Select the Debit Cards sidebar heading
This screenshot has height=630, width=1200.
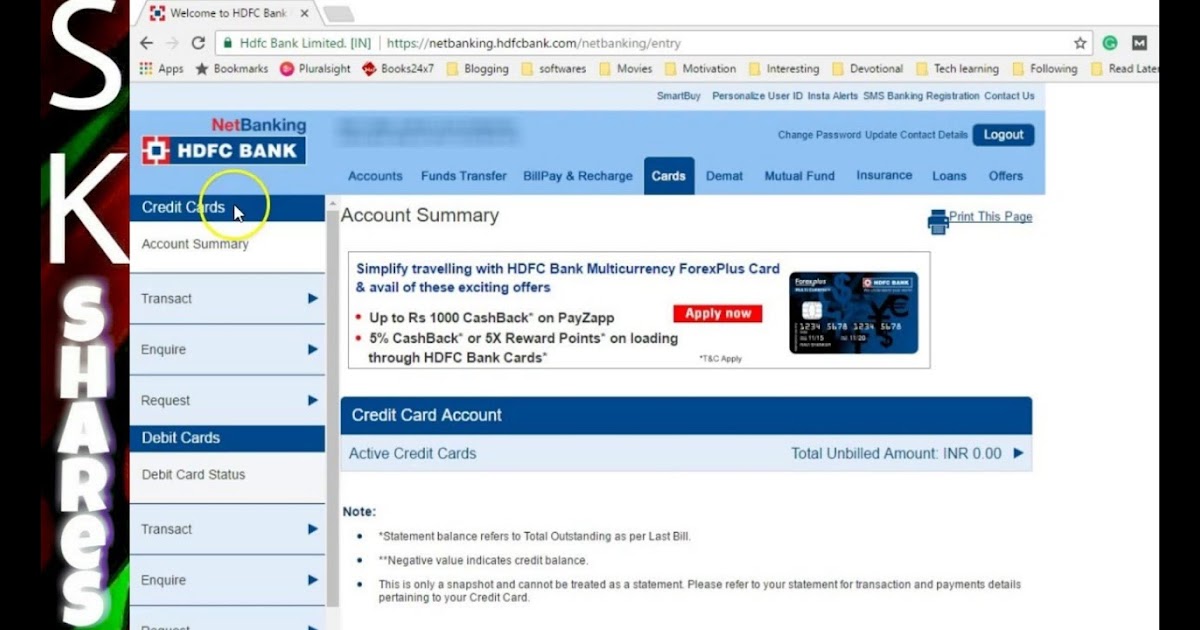[228, 438]
